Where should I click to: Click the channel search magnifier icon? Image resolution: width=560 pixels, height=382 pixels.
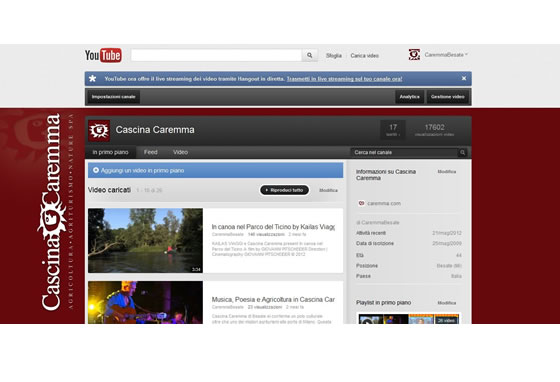(x=462, y=152)
